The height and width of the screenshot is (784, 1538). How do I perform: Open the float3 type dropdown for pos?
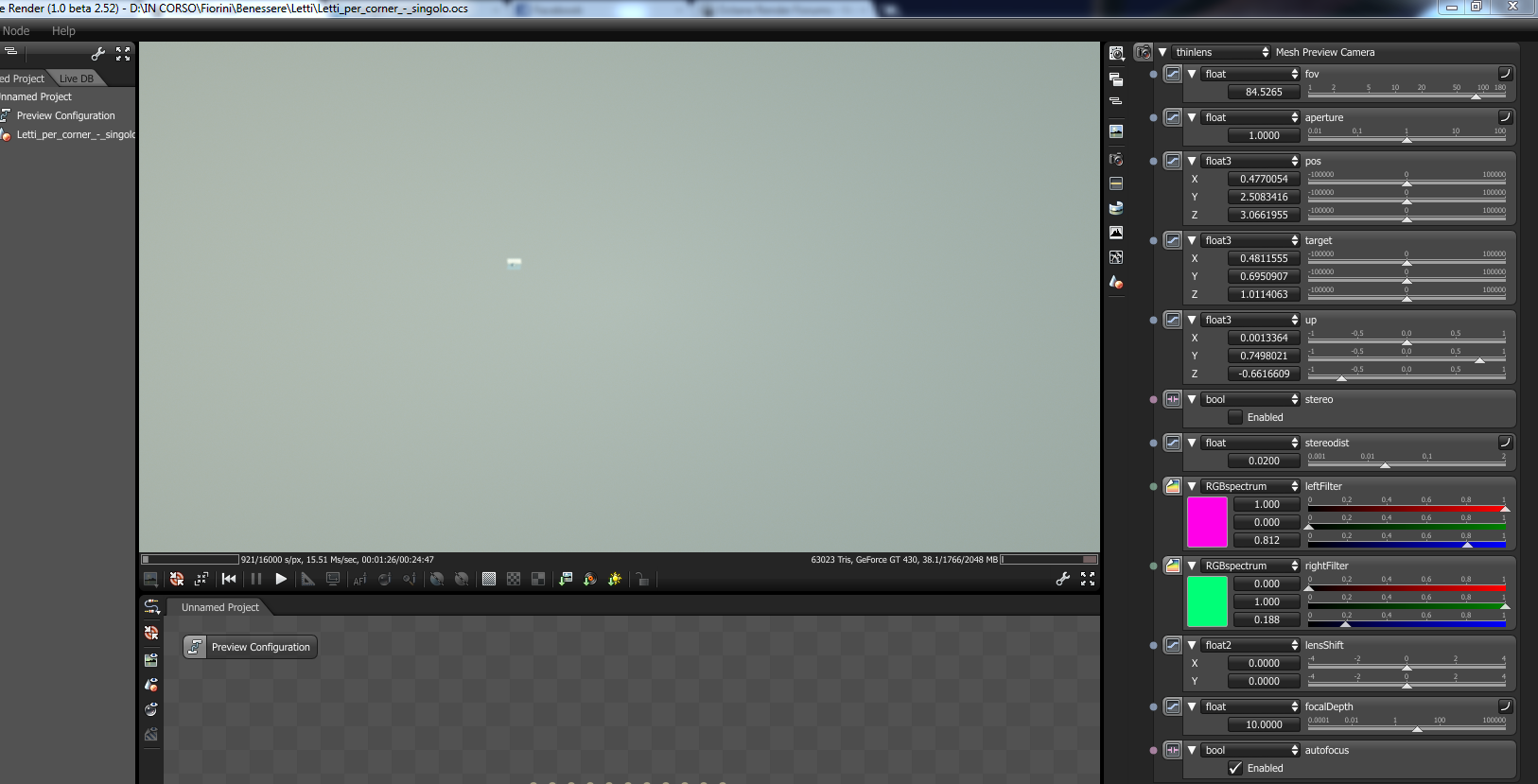pyautogui.click(x=1251, y=161)
